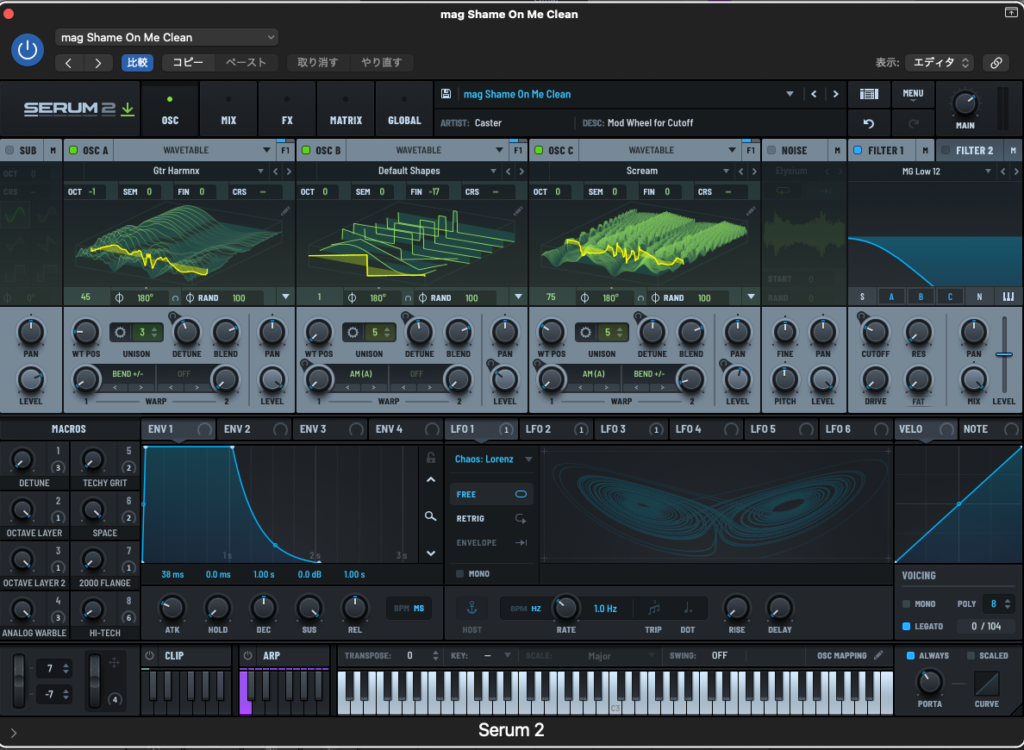Select the LFO dotted note icon
Image resolution: width=1024 pixels, height=750 pixels.
point(688,608)
